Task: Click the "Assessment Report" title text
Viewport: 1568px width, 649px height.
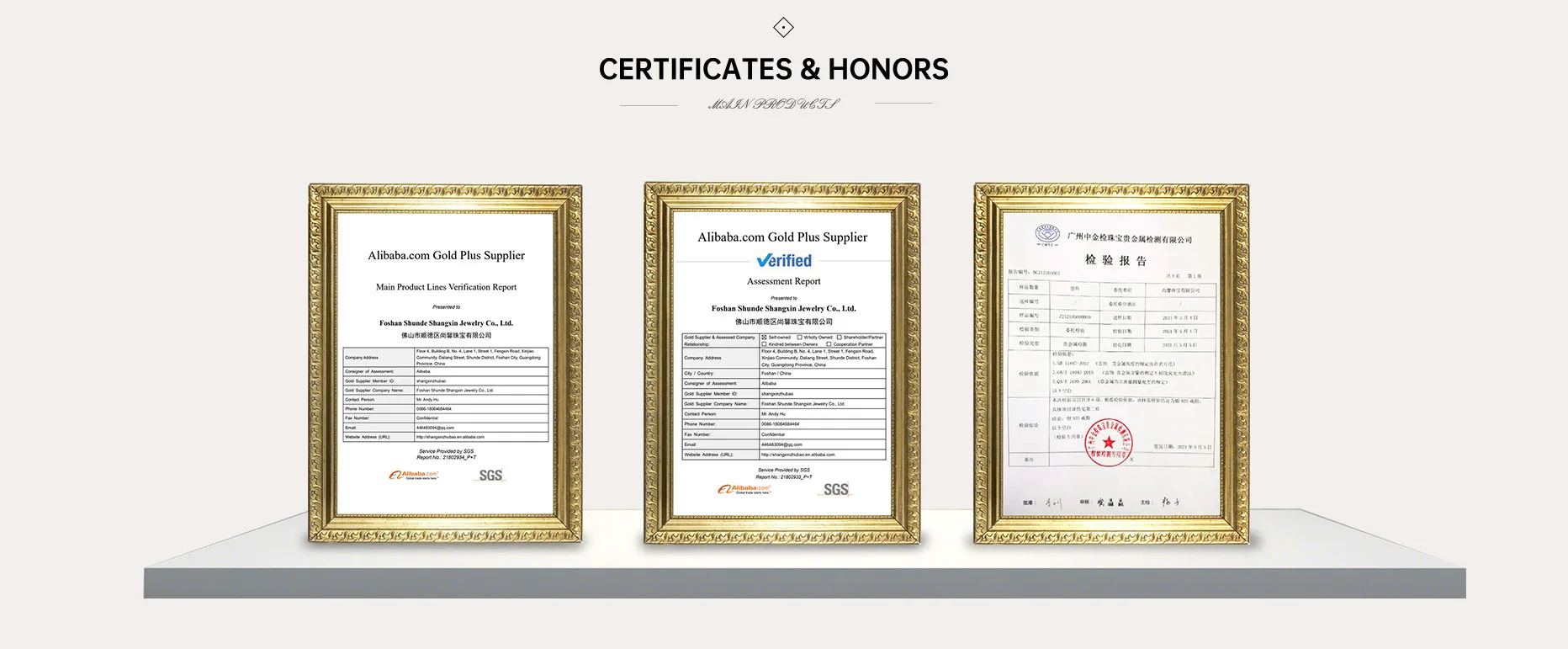Action: 784,281
